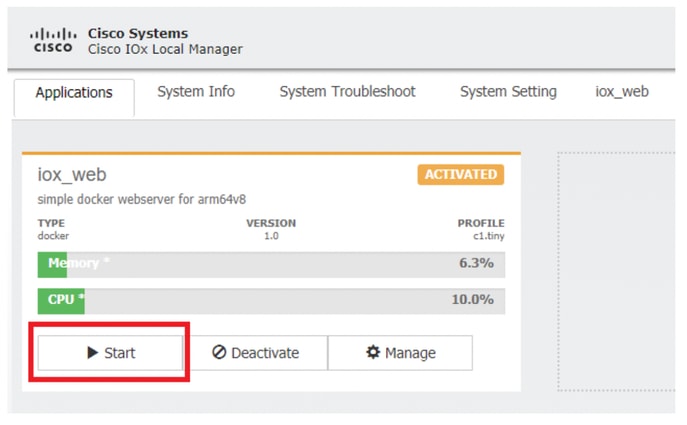Deactivate the iox_web application
Image resolution: width=687 pixels, height=425 pixels.
pyautogui.click(x=256, y=353)
